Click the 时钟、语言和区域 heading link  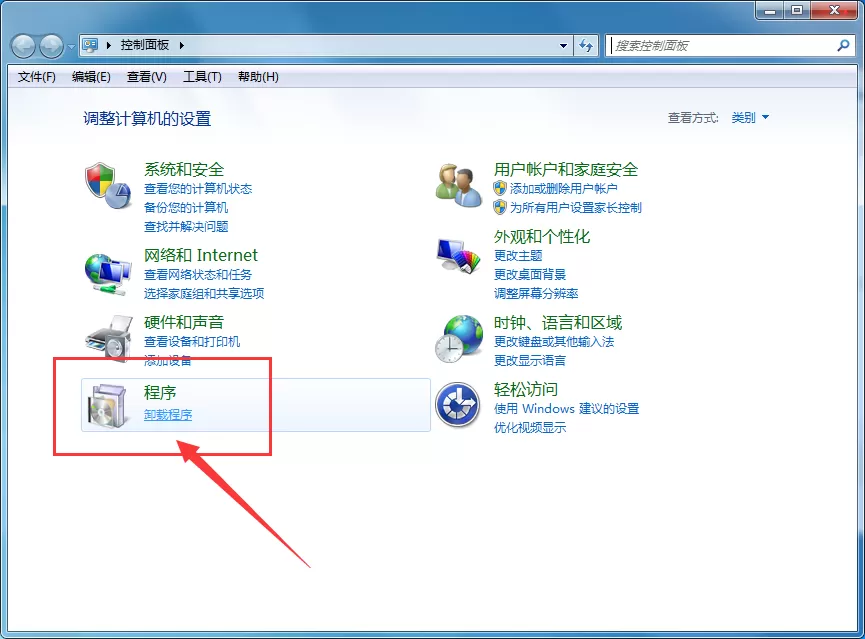pyautogui.click(x=558, y=322)
